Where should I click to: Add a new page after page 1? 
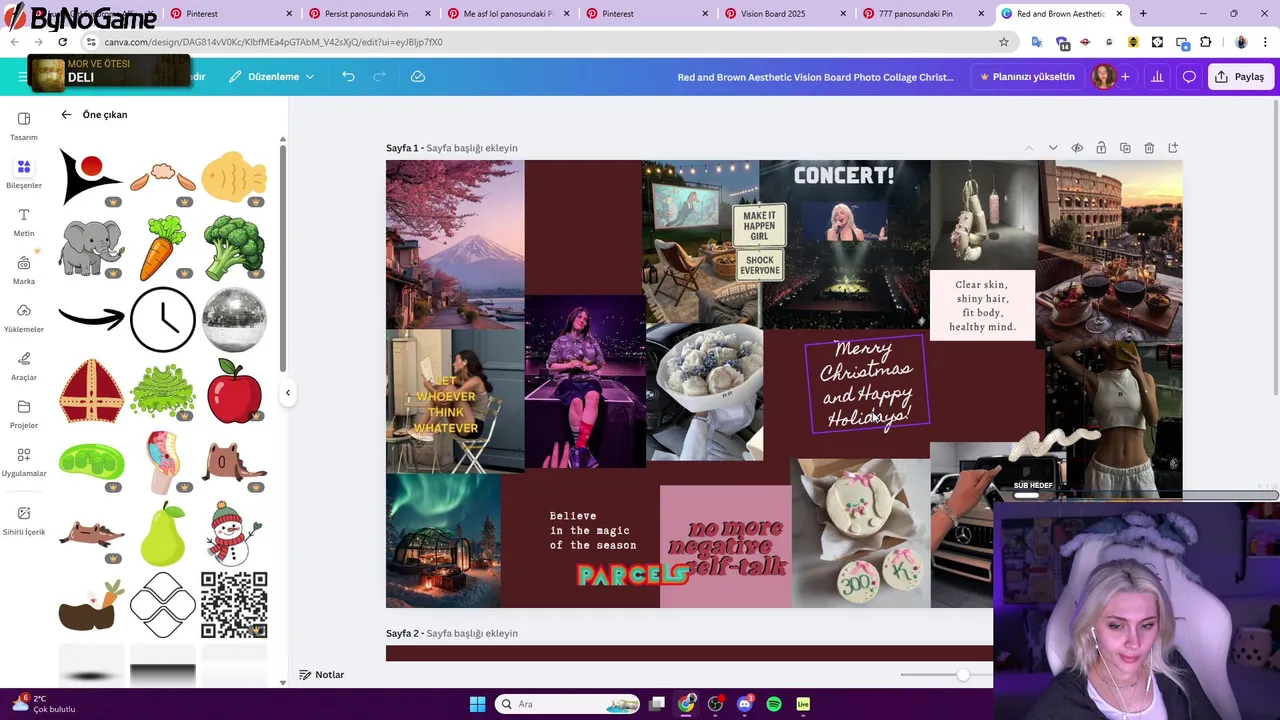click(1173, 148)
